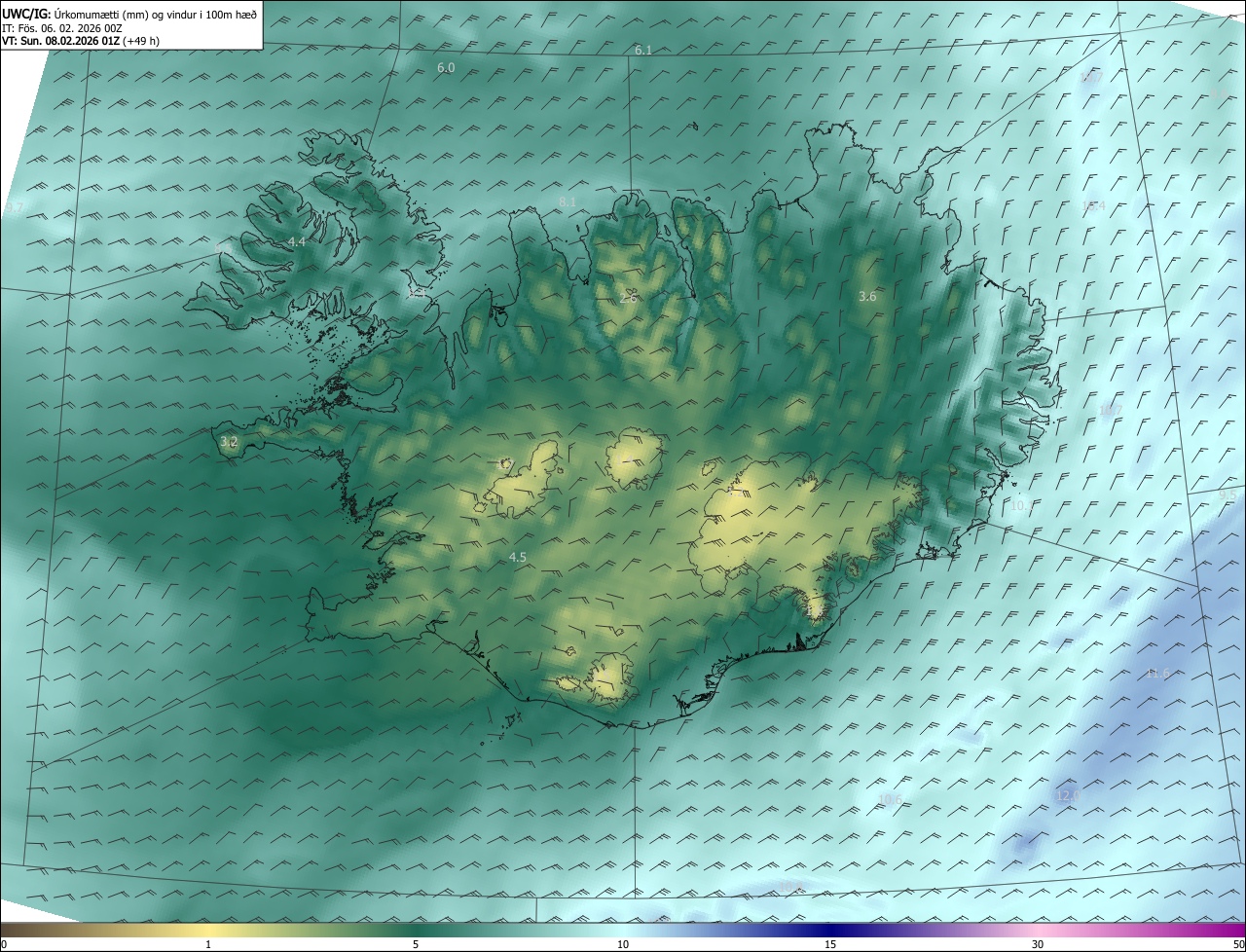Click the 9.5 value label on the map
1246x952 pixels.
tap(1228, 494)
